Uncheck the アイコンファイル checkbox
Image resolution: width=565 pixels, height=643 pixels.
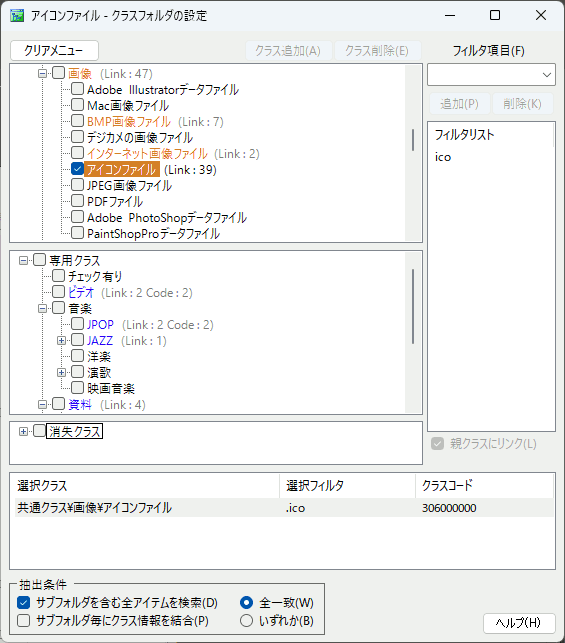click(x=77, y=169)
